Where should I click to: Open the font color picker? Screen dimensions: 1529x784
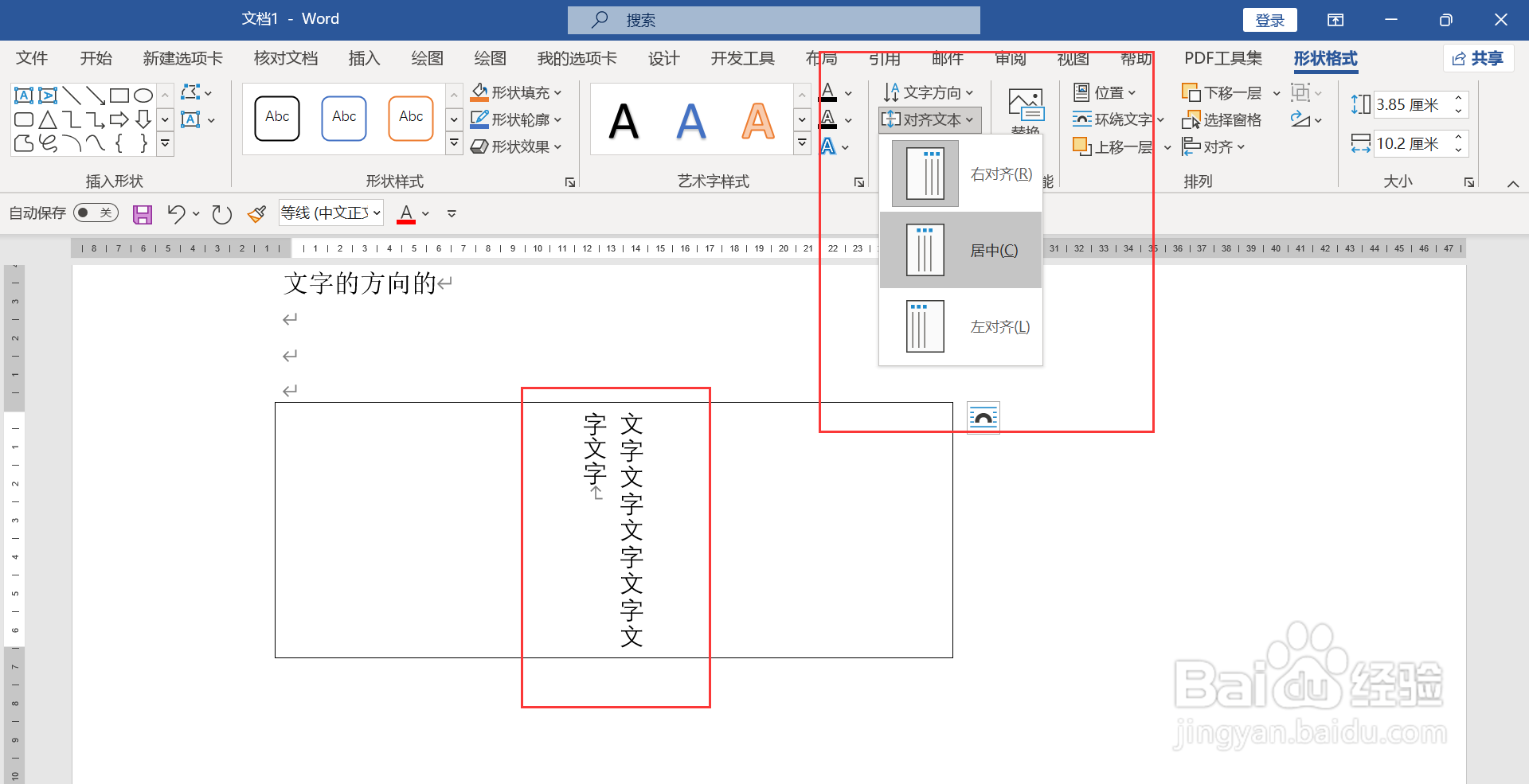point(406,213)
